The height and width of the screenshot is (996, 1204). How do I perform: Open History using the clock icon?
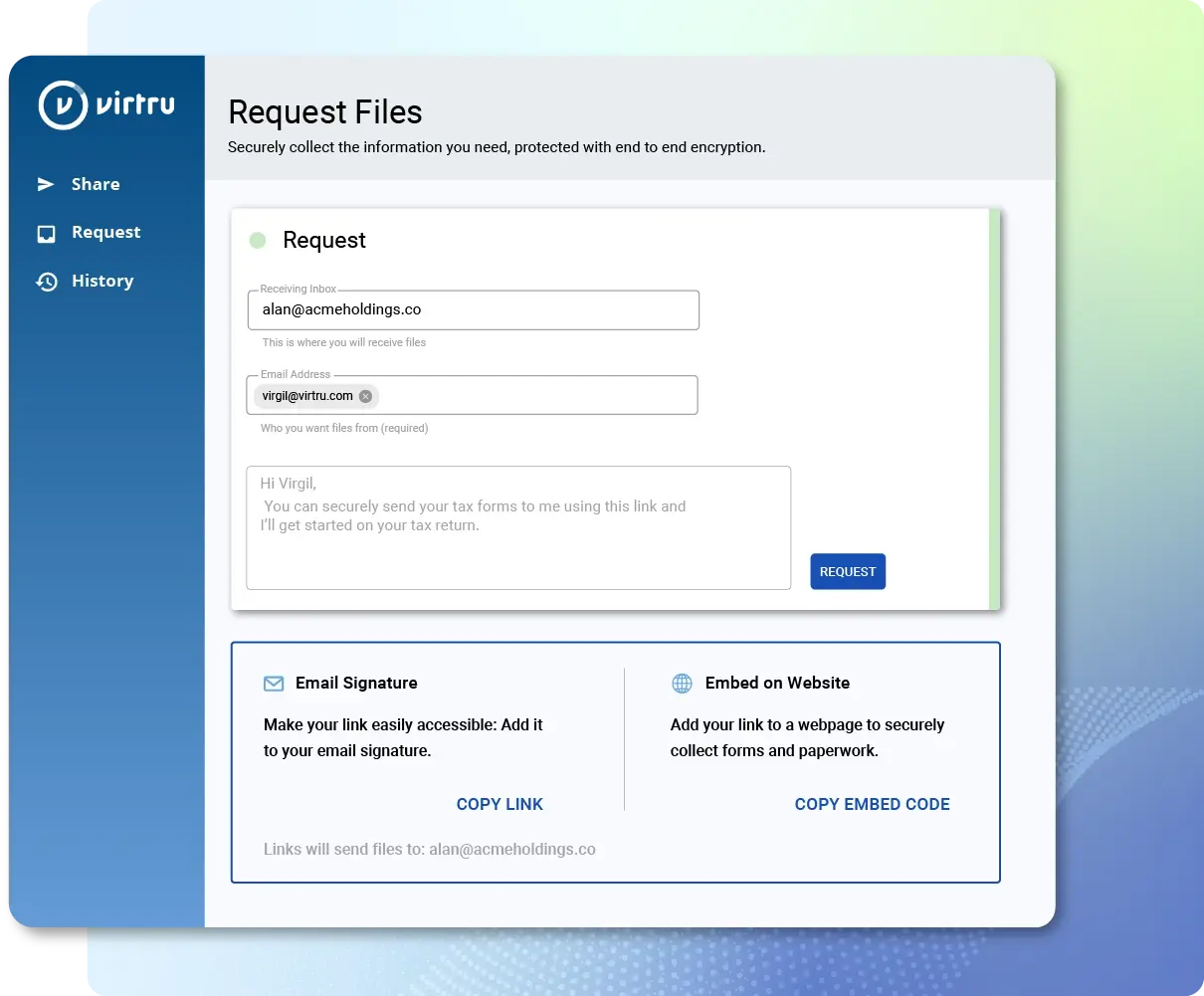[46, 281]
